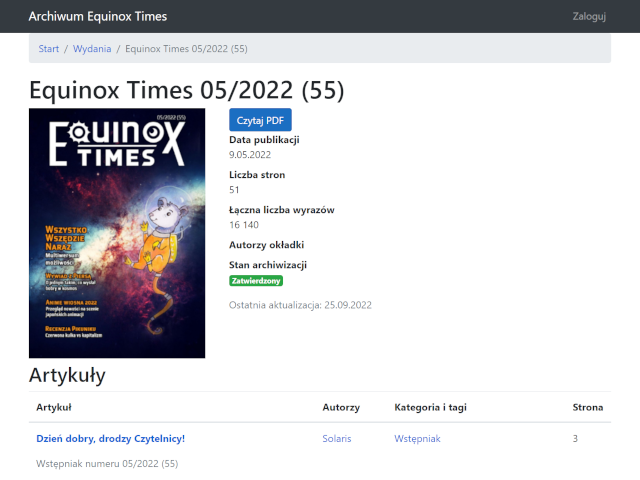Viewport: 640px width, 480px height.
Task: Select word count value 16 140
Action: (x=244, y=225)
